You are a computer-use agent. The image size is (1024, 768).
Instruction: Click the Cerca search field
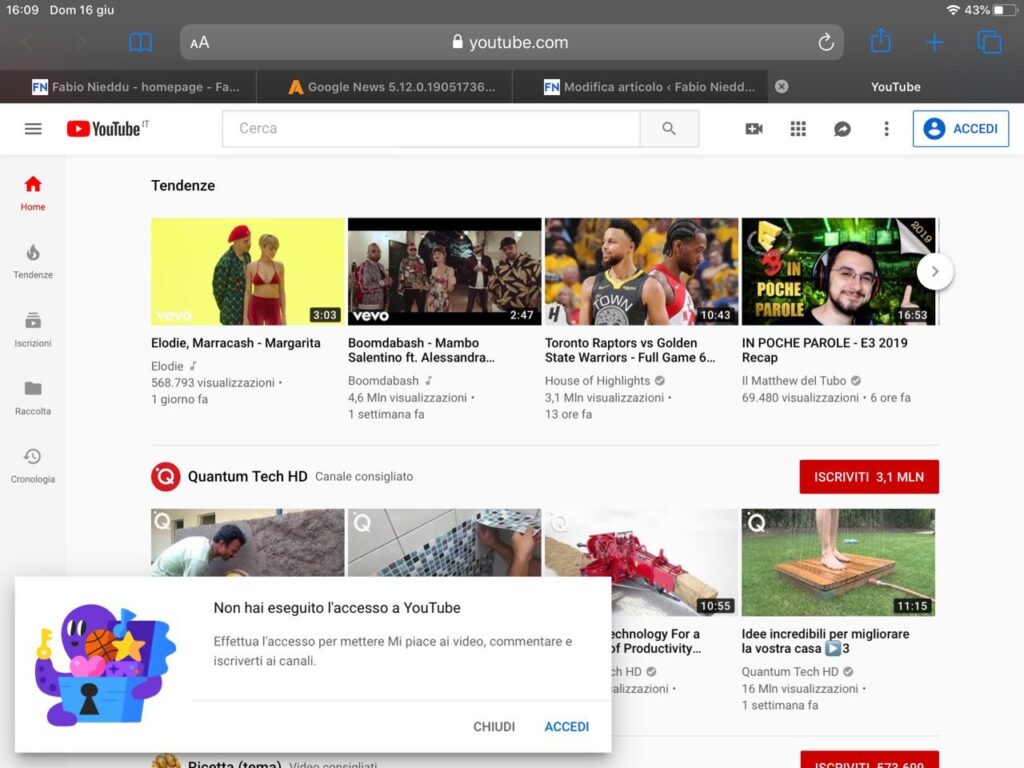[x=431, y=129]
